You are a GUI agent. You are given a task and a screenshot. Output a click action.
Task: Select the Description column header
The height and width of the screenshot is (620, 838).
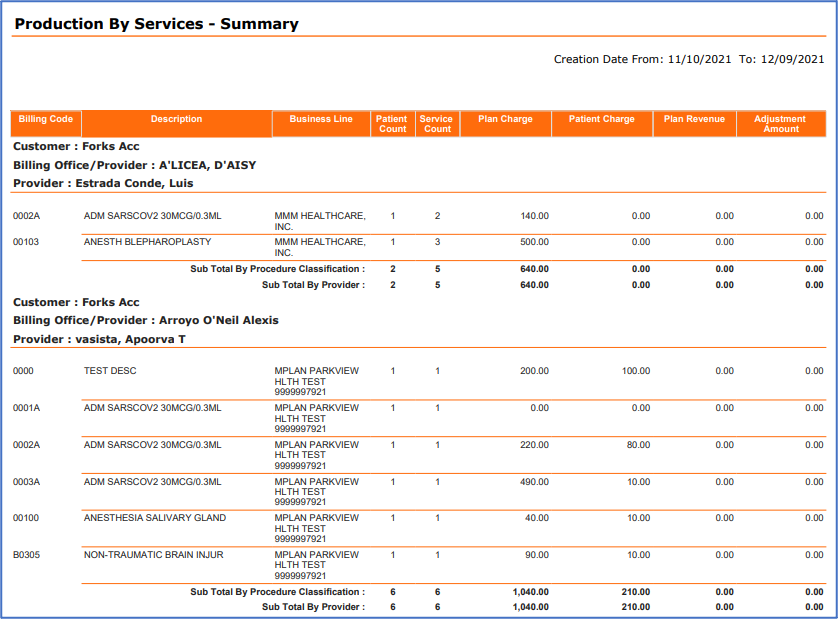[176, 120]
